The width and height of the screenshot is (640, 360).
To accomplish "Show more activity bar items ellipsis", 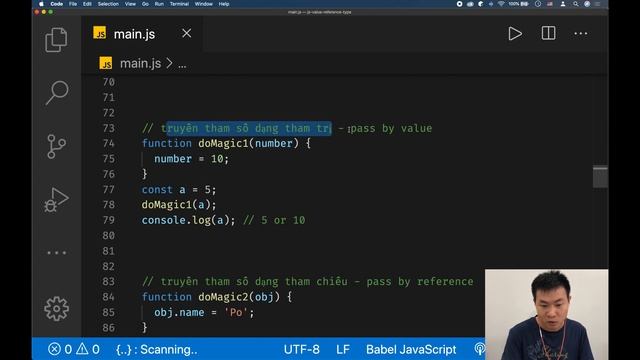I will (x=57, y=253).
